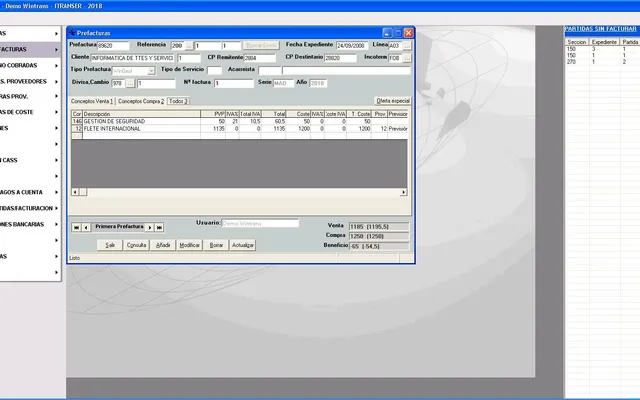Open the Incoterm lookup ellipsis button

[407, 58]
